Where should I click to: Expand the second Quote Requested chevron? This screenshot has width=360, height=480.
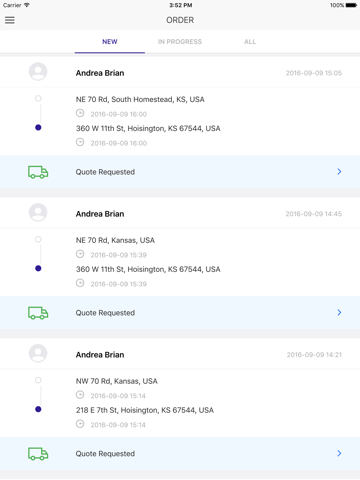339,312
